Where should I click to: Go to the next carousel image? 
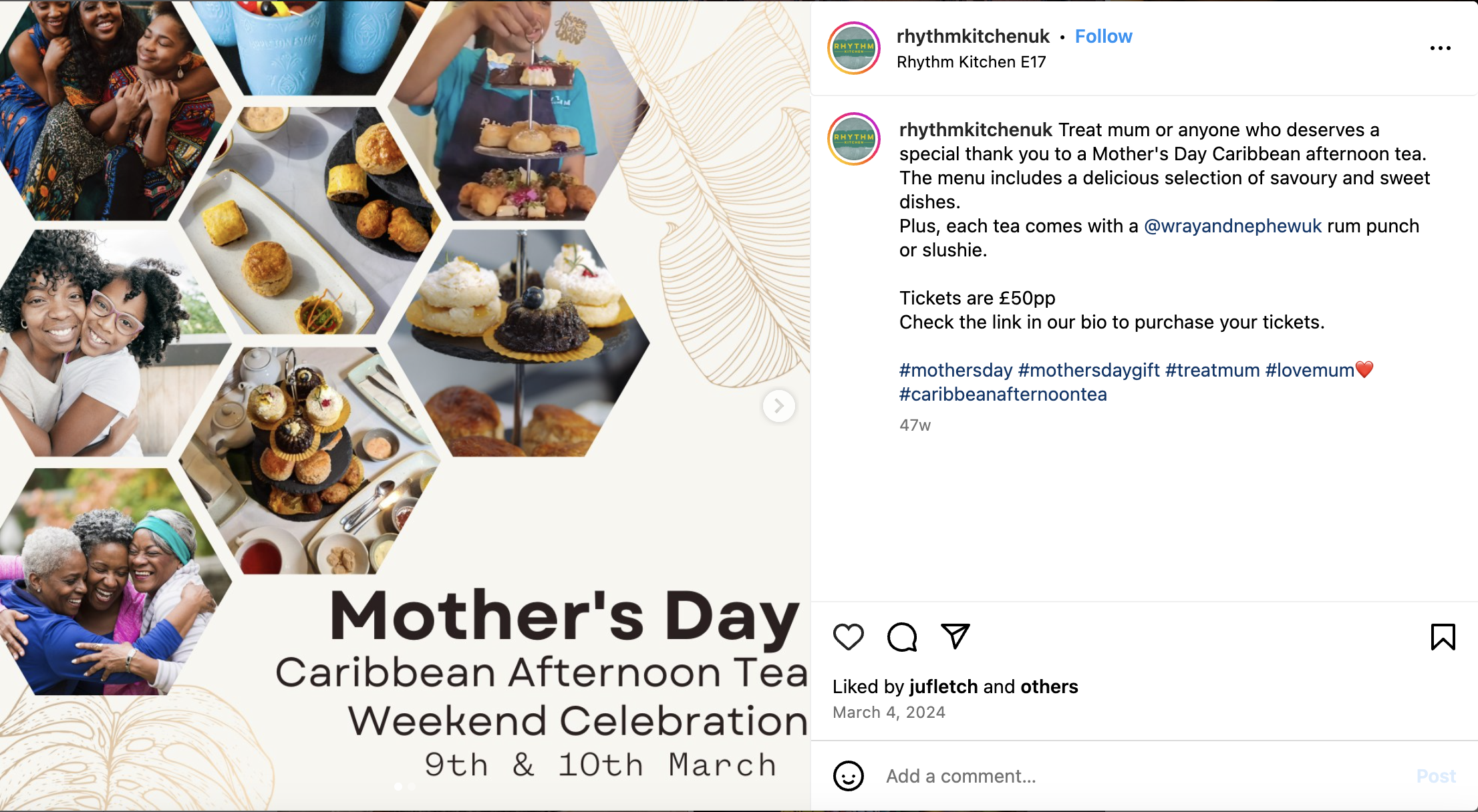point(778,405)
